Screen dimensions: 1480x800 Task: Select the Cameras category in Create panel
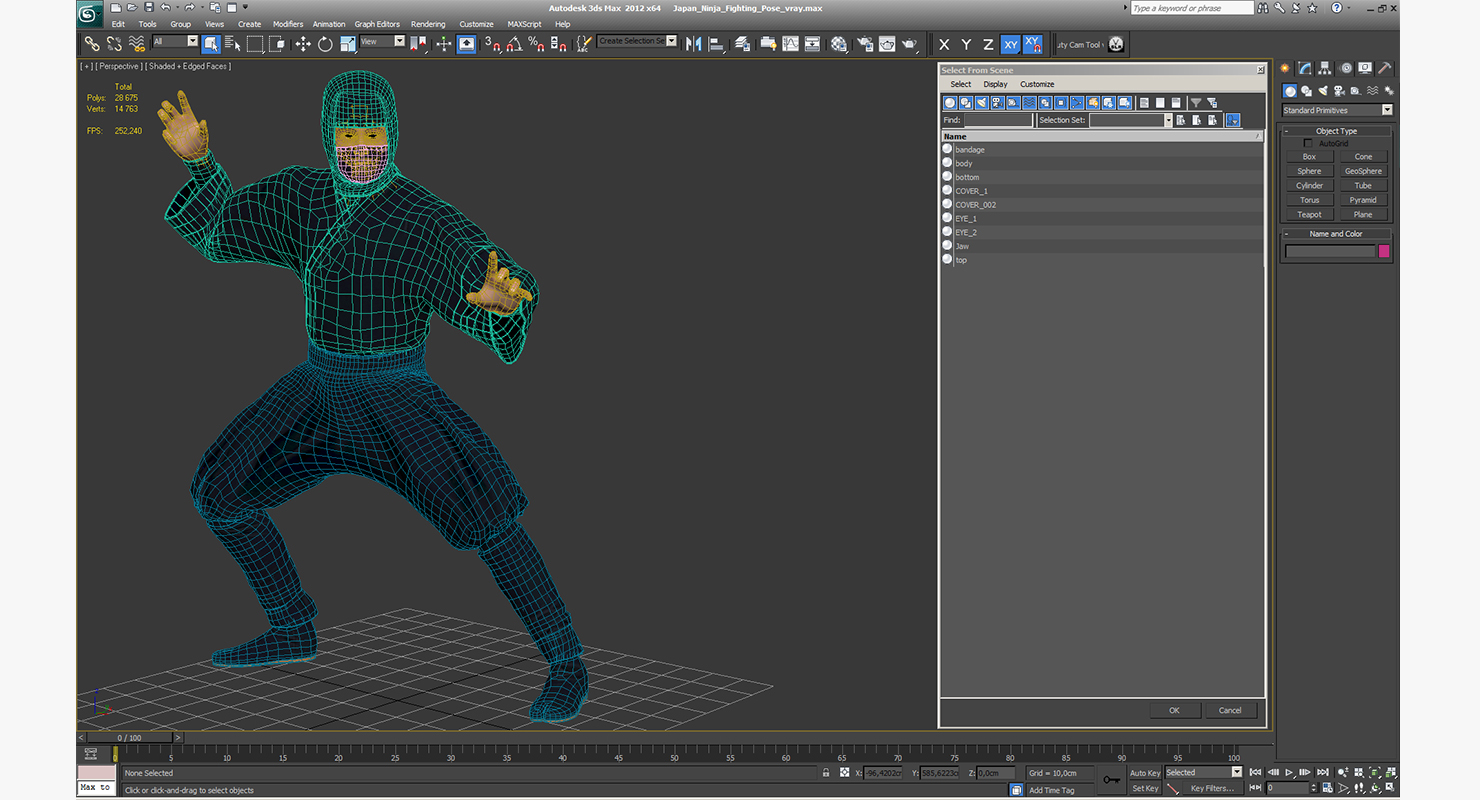coord(1339,91)
